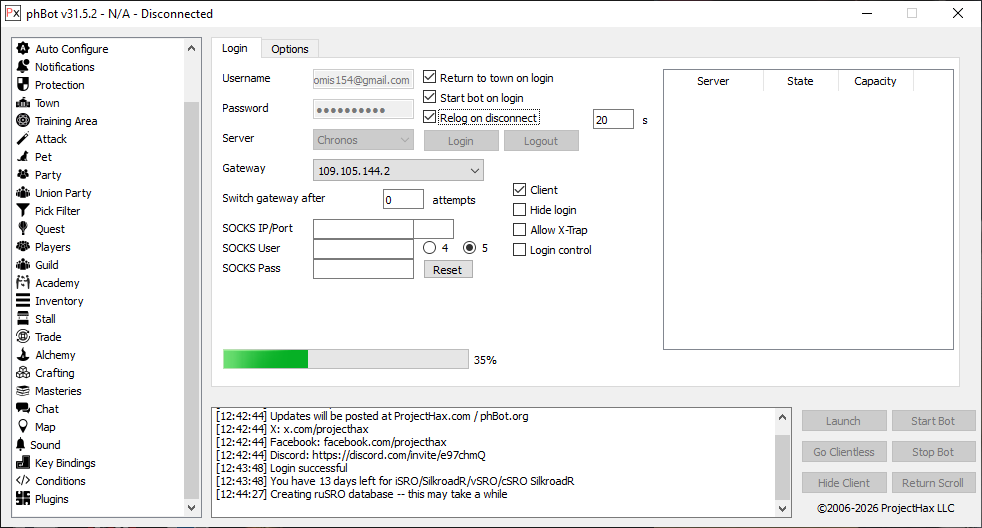Select the Alchemy icon in sidebar
Image resolution: width=982 pixels, height=528 pixels.
24,354
